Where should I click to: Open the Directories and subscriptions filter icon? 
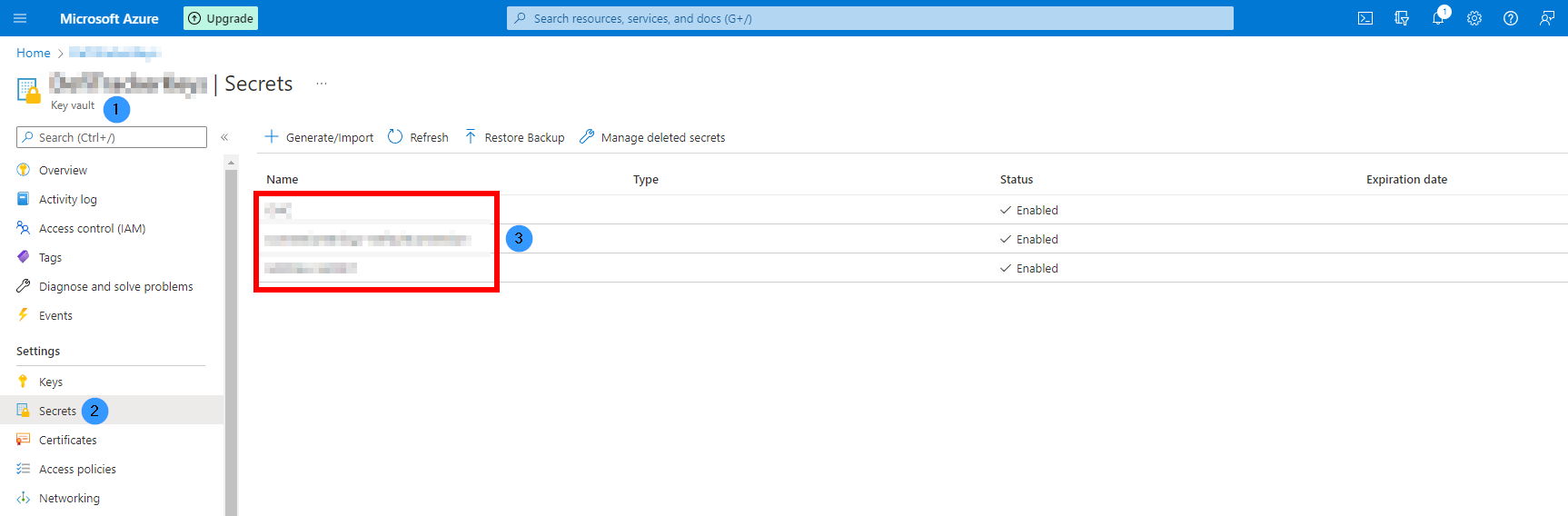click(x=1402, y=18)
